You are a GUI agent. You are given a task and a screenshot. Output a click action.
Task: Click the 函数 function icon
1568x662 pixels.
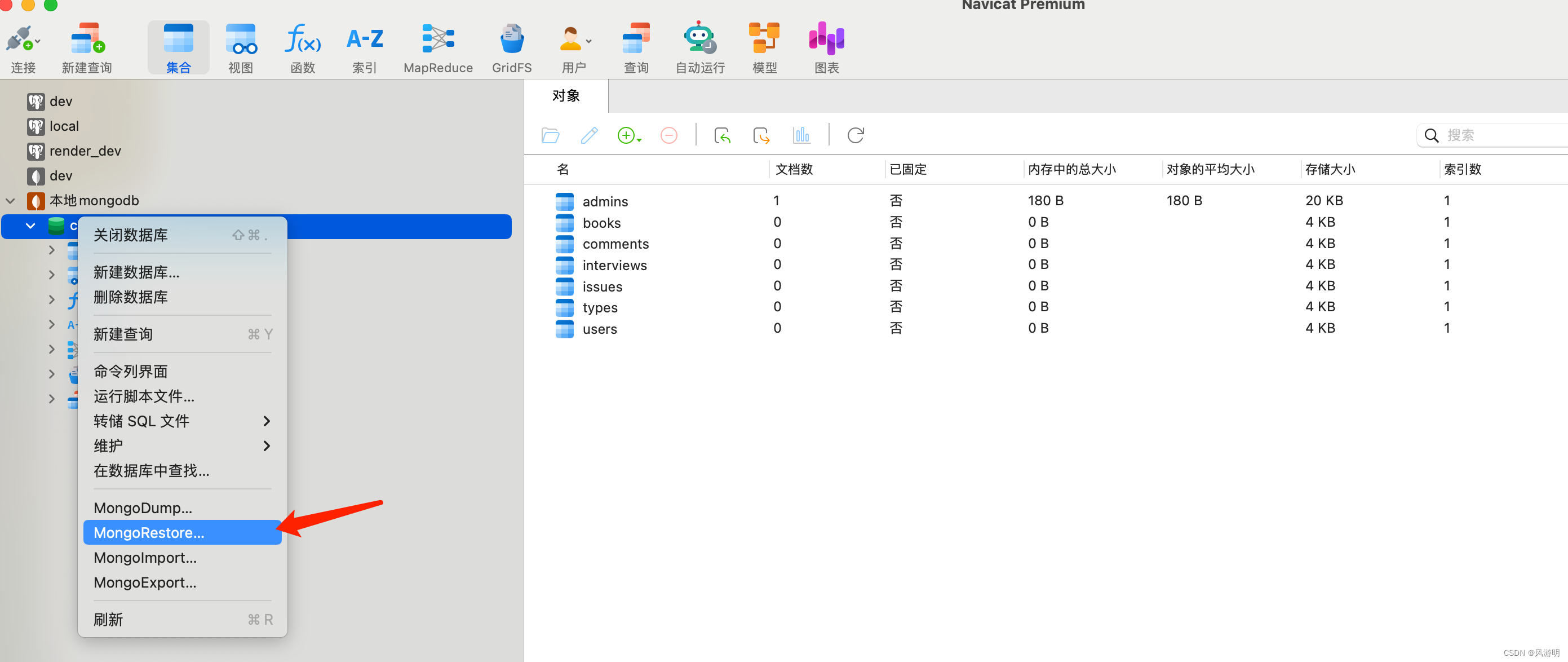tap(303, 39)
